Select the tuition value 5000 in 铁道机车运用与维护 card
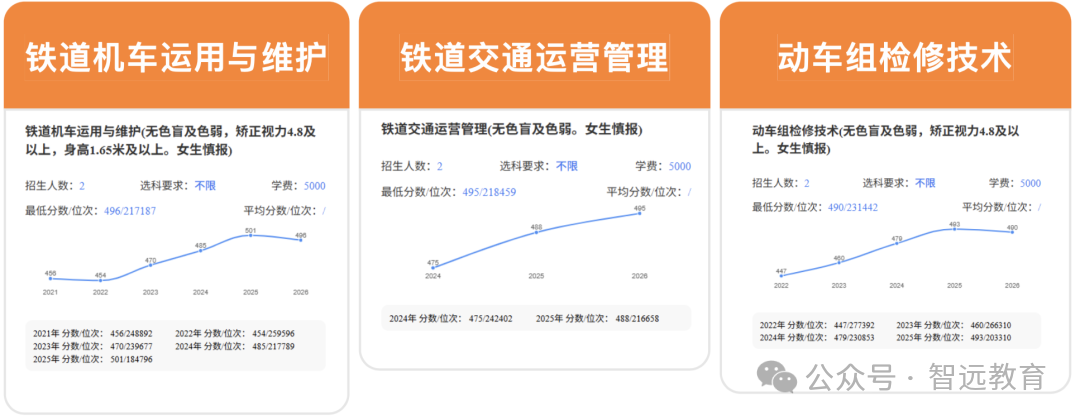This screenshot has width=1080, height=420. coord(315,186)
